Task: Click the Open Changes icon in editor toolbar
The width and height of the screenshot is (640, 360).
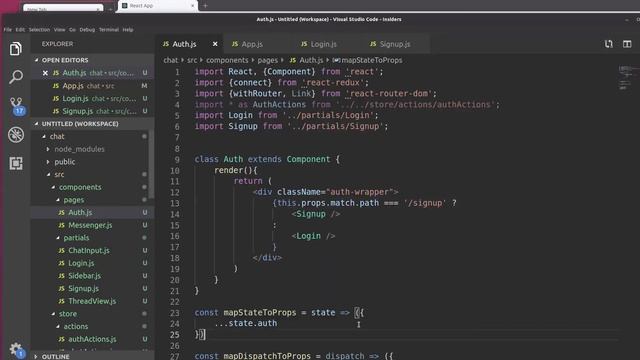Action: 609,44
